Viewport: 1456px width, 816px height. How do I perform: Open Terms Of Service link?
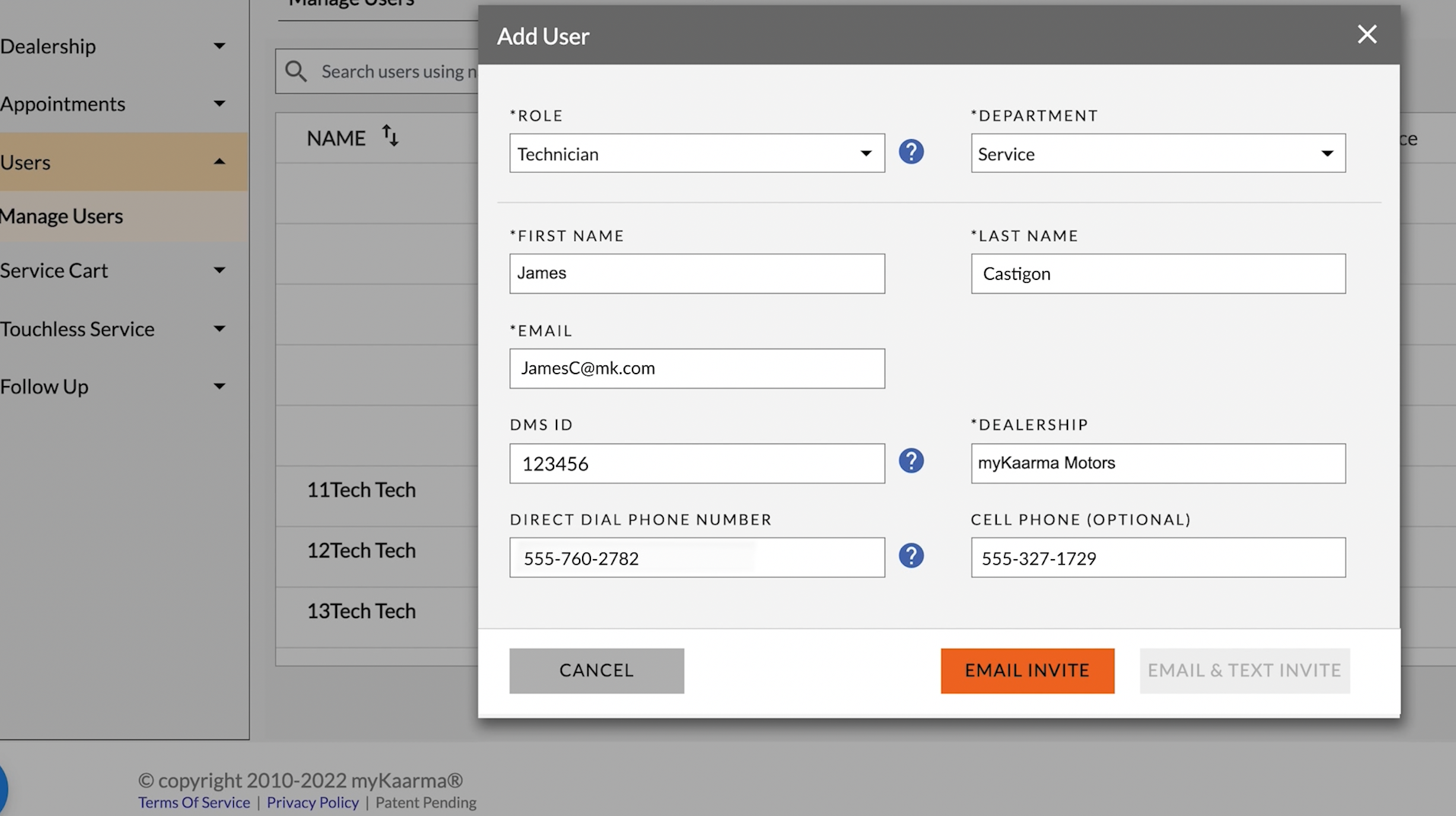(194, 802)
